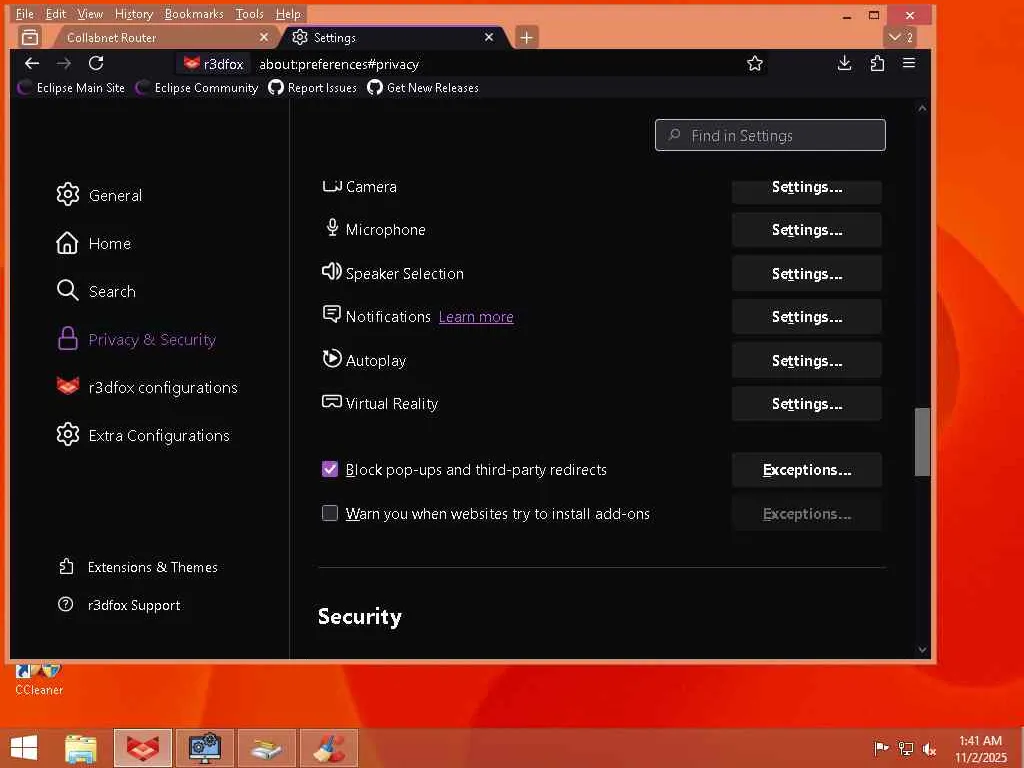The width and height of the screenshot is (1024, 768).
Task: Open Speaker Selection Settings button
Action: (x=807, y=274)
